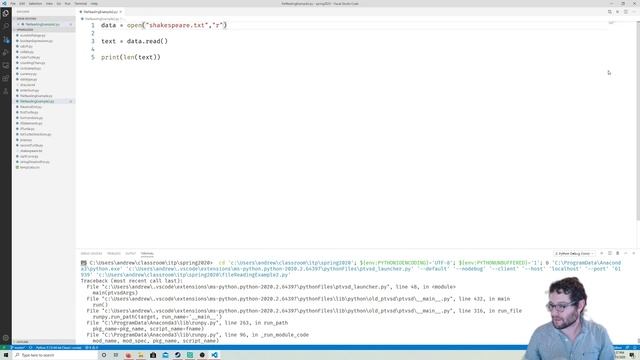The height and width of the screenshot is (360, 640).
Task: Open the Selection menu
Action: 35,4
